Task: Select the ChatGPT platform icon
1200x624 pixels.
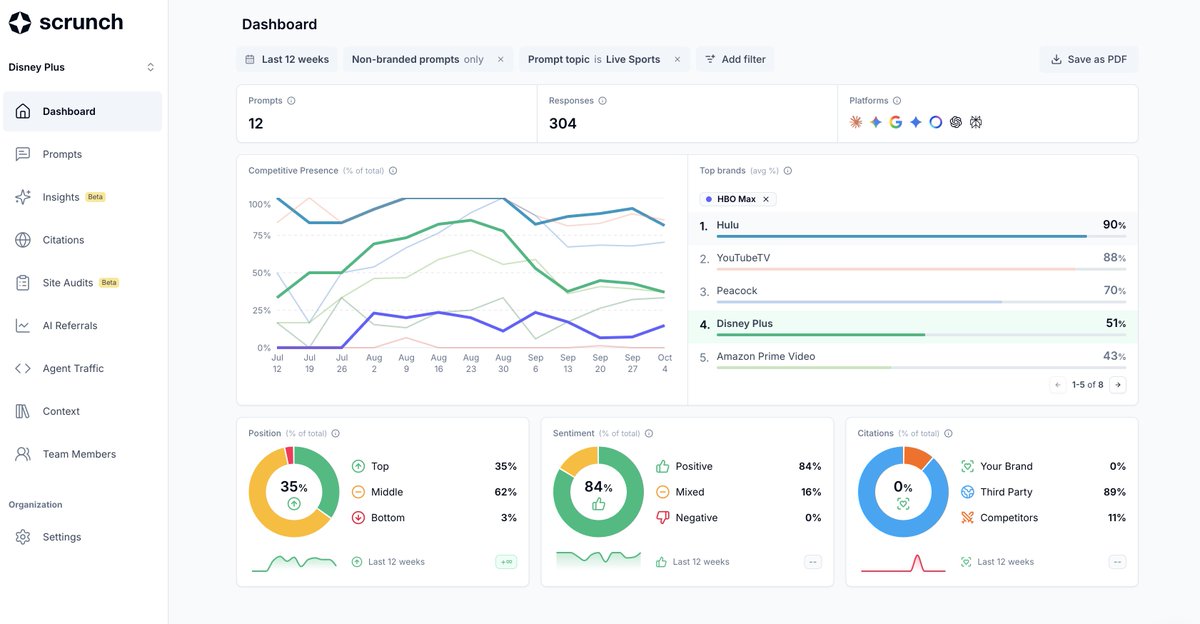Action: [956, 122]
